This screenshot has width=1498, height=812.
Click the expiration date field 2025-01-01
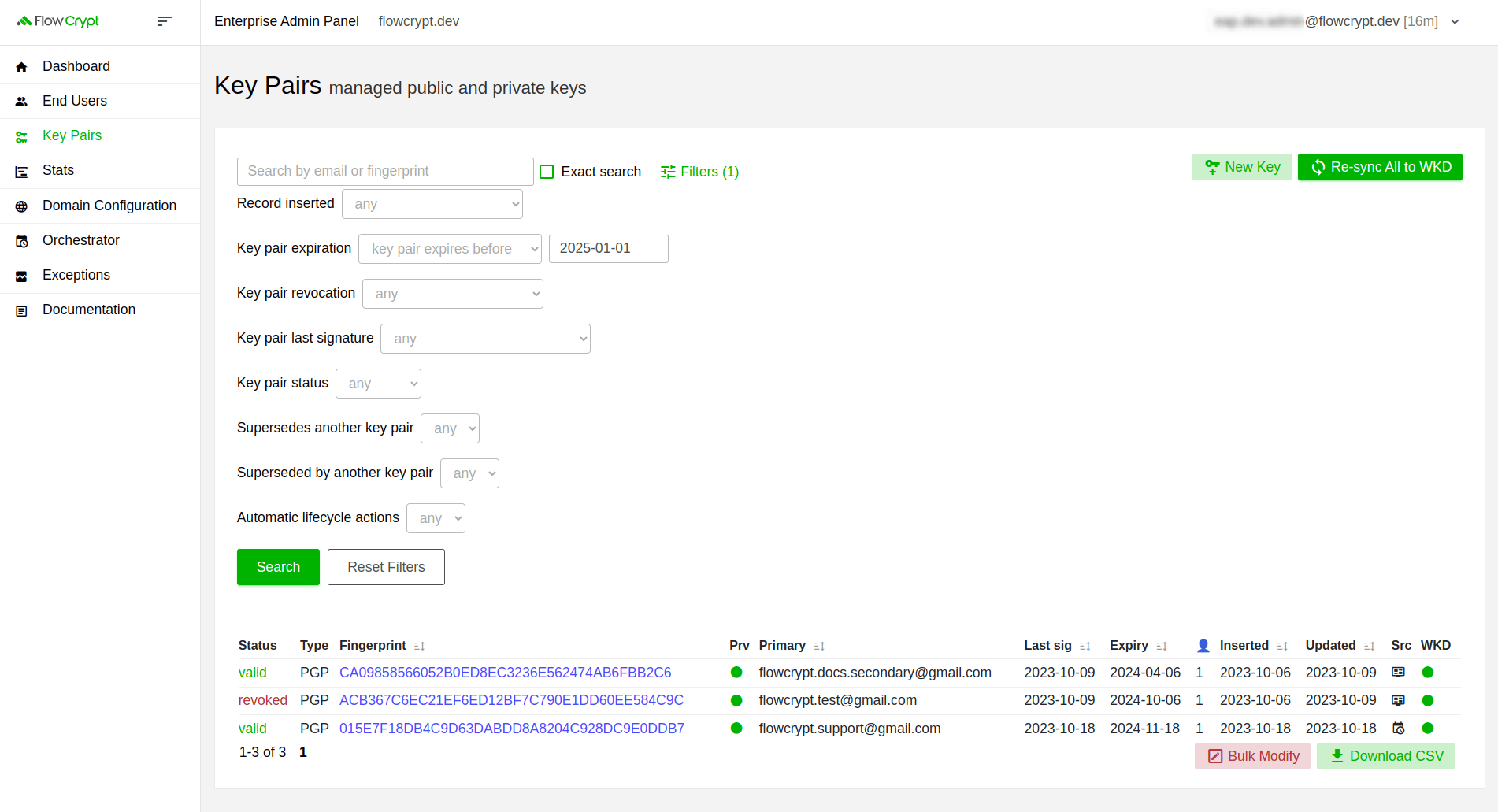click(x=608, y=249)
